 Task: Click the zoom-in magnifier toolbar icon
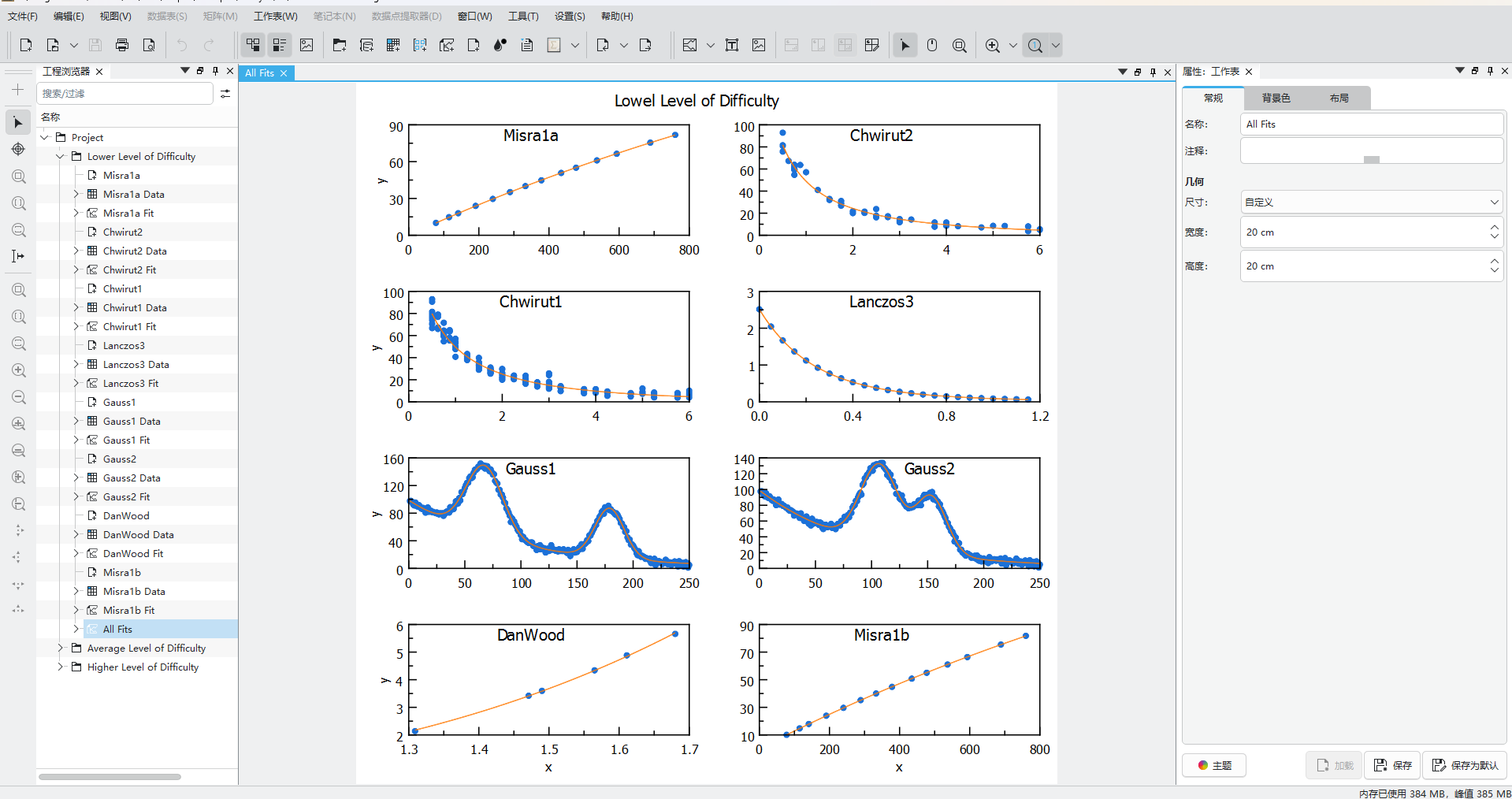[x=993, y=45]
